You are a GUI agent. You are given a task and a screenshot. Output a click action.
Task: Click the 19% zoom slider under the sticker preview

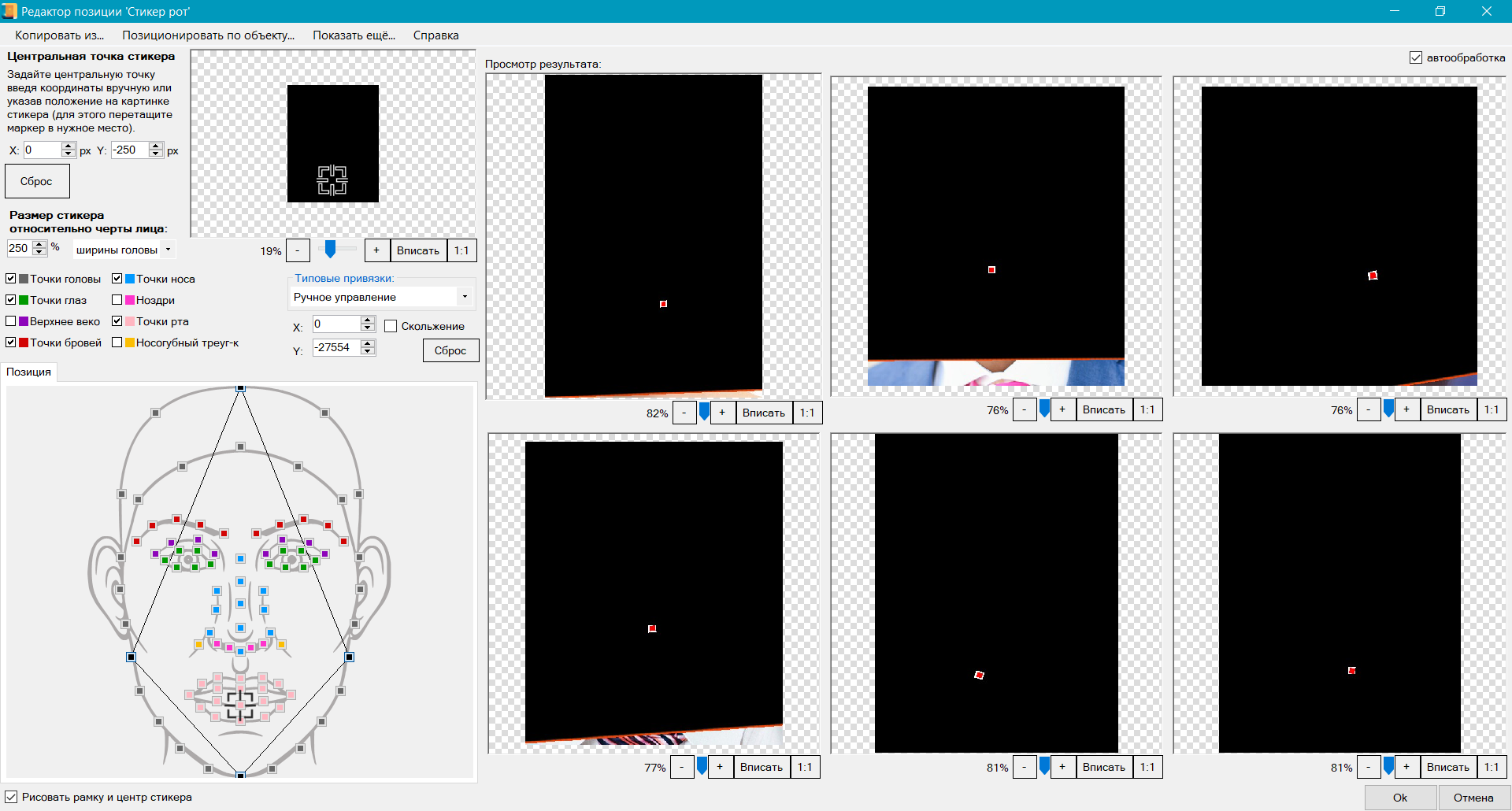coord(331,250)
